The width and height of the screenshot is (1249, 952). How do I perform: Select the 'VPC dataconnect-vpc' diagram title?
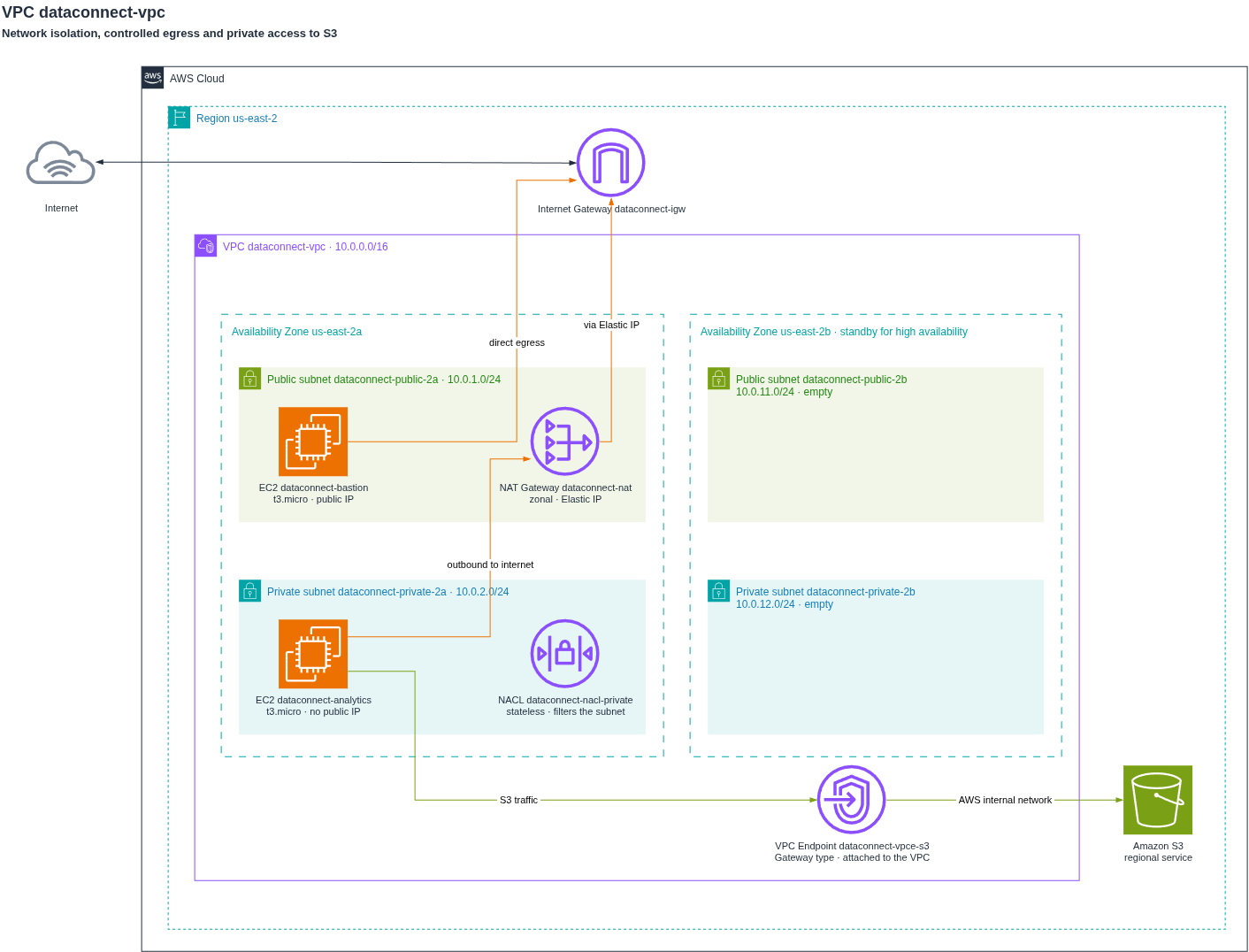click(84, 12)
